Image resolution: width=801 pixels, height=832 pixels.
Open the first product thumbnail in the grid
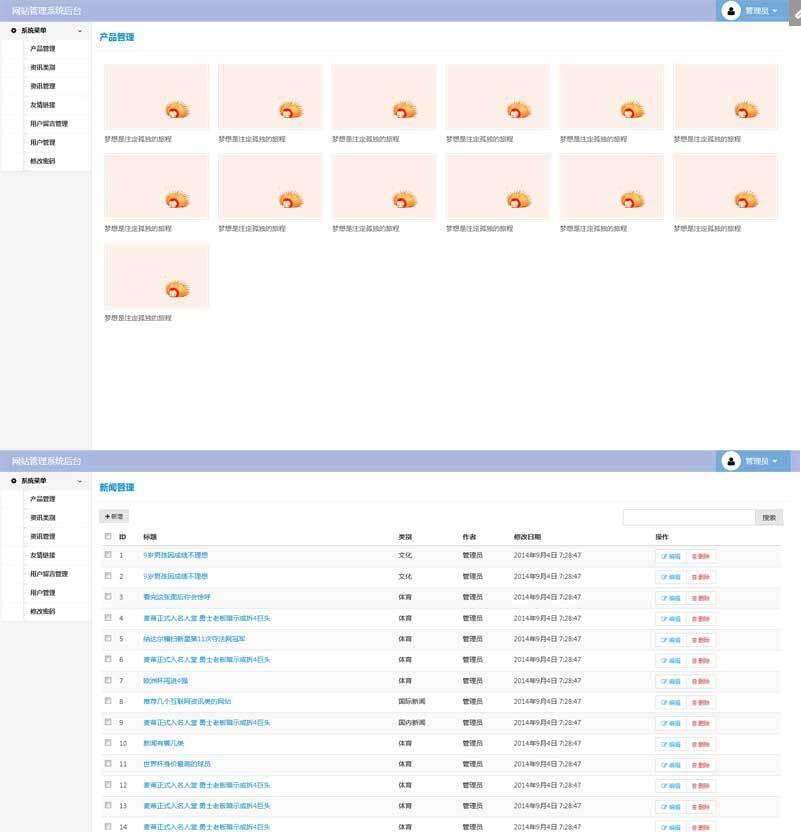coord(157,97)
